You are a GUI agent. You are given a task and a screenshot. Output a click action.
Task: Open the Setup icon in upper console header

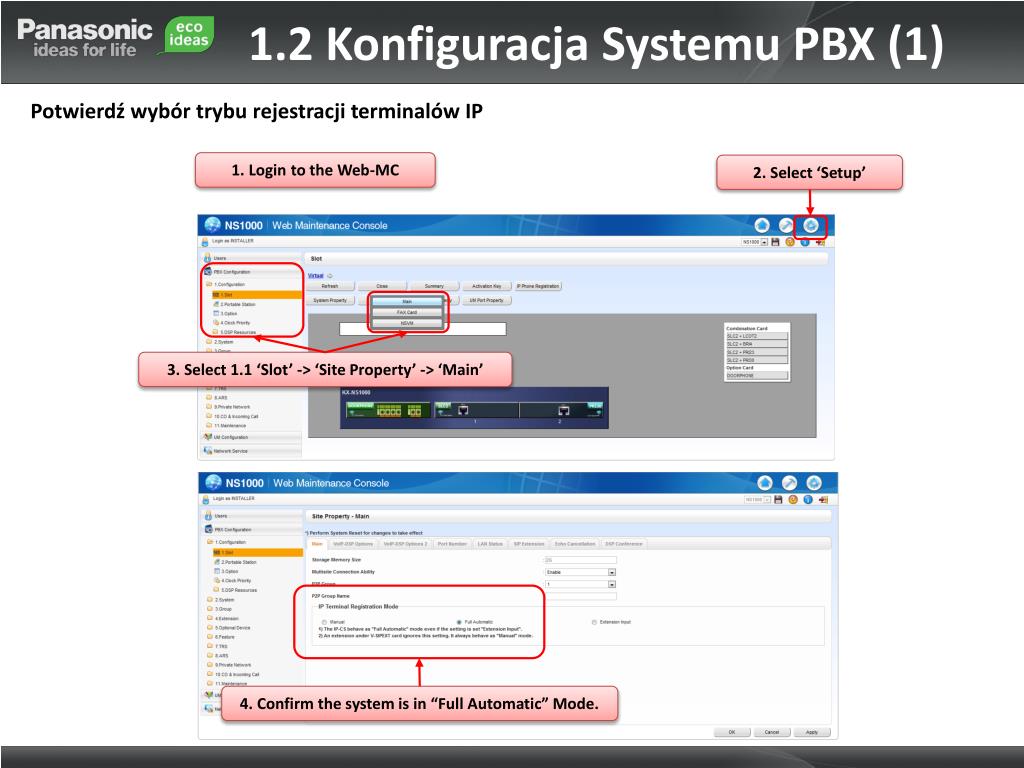click(810, 225)
